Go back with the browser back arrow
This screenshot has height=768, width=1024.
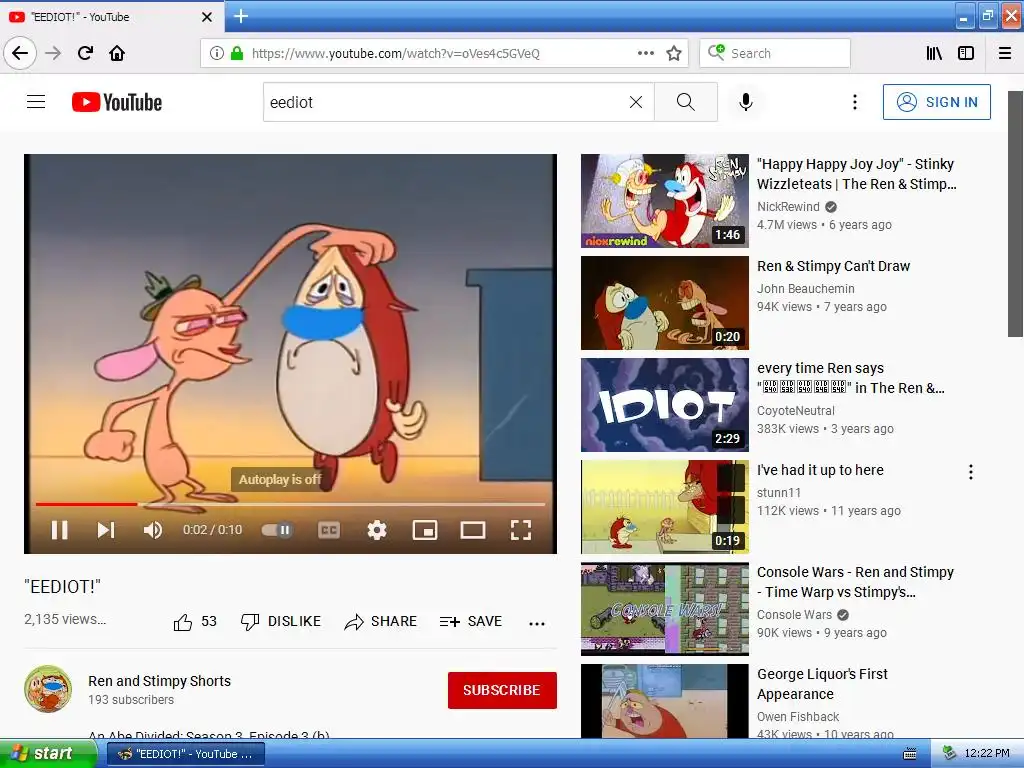(20, 53)
